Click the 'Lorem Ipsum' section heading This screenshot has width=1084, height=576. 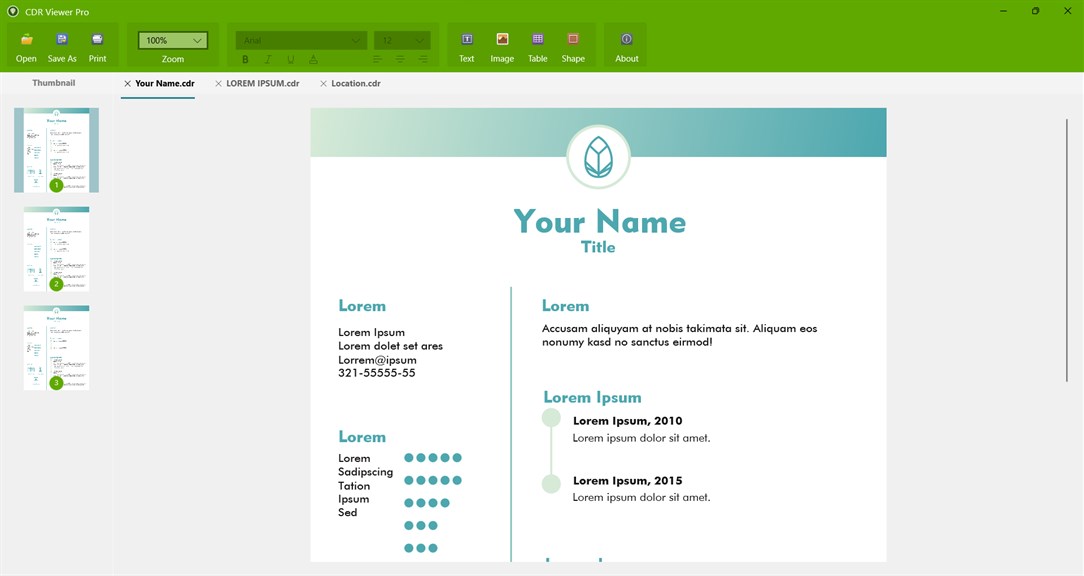592,398
